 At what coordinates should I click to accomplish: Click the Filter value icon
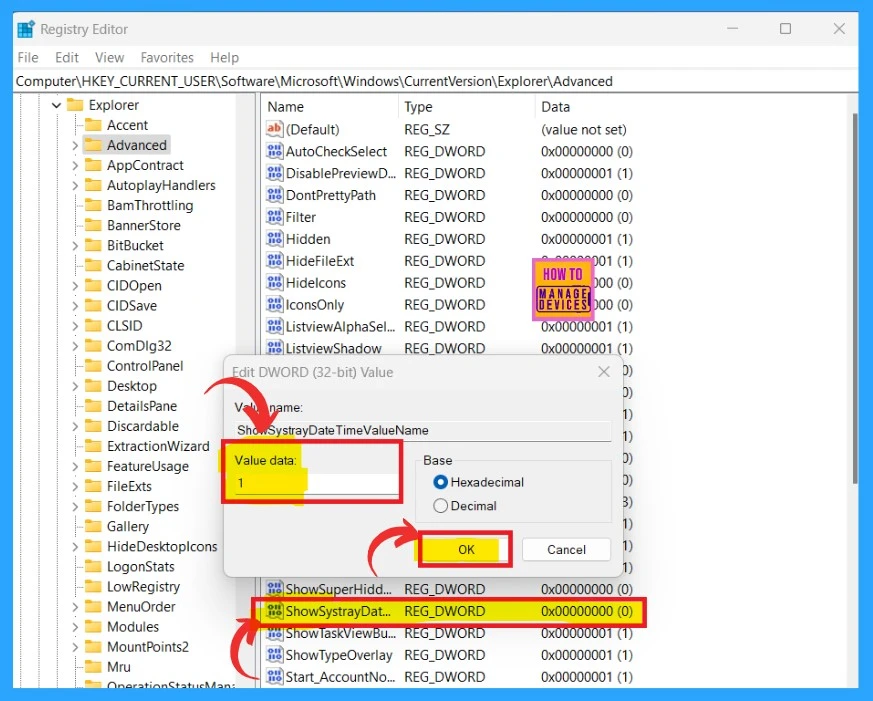point(274,217)
